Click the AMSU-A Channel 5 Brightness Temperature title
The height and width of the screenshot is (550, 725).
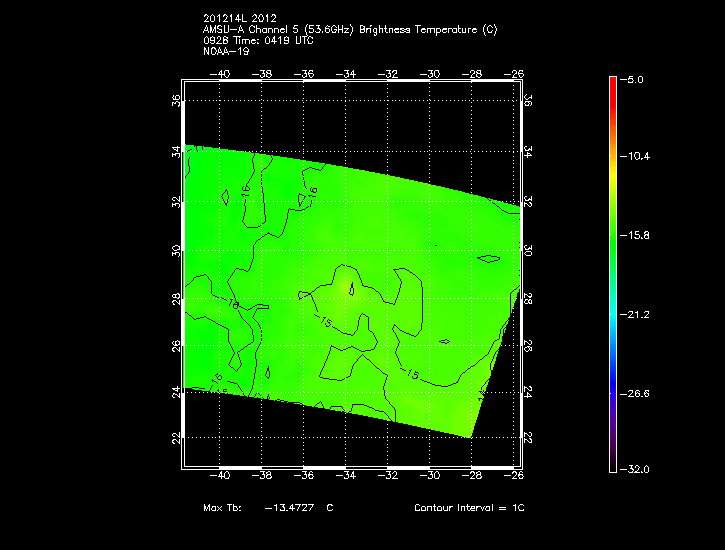[x=349, y=29]
